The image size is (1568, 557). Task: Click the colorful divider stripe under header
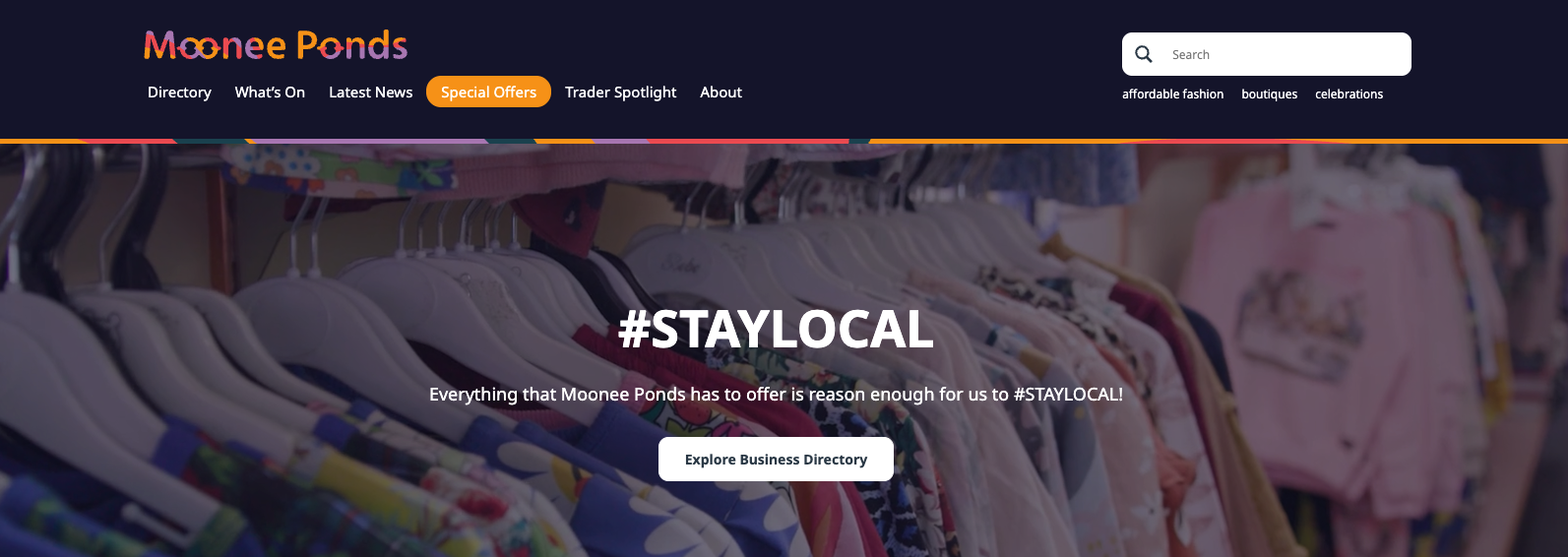pyautogui.click(x=784, y=141)
